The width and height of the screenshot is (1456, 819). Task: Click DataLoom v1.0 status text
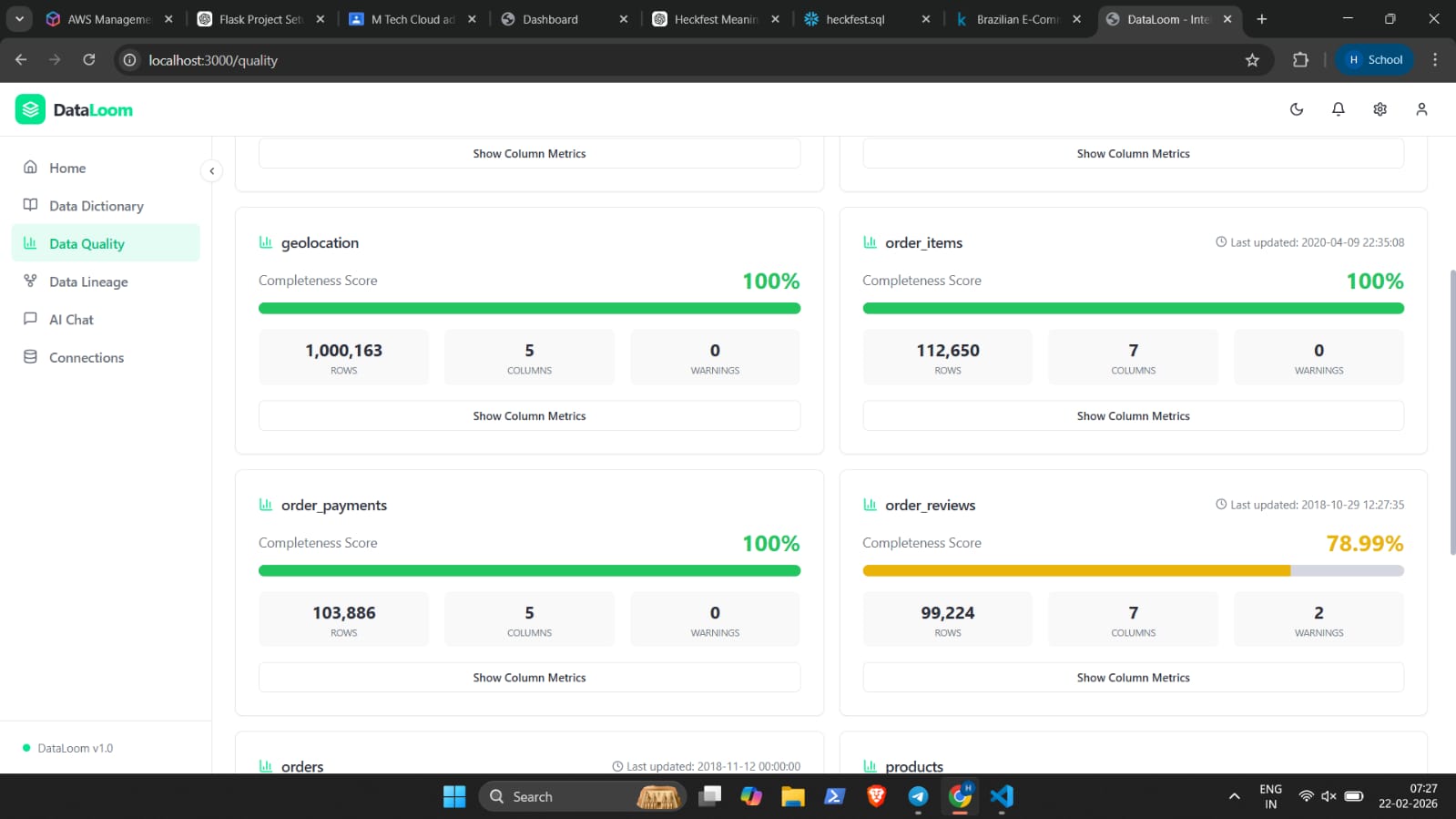(x=76, y=748)
